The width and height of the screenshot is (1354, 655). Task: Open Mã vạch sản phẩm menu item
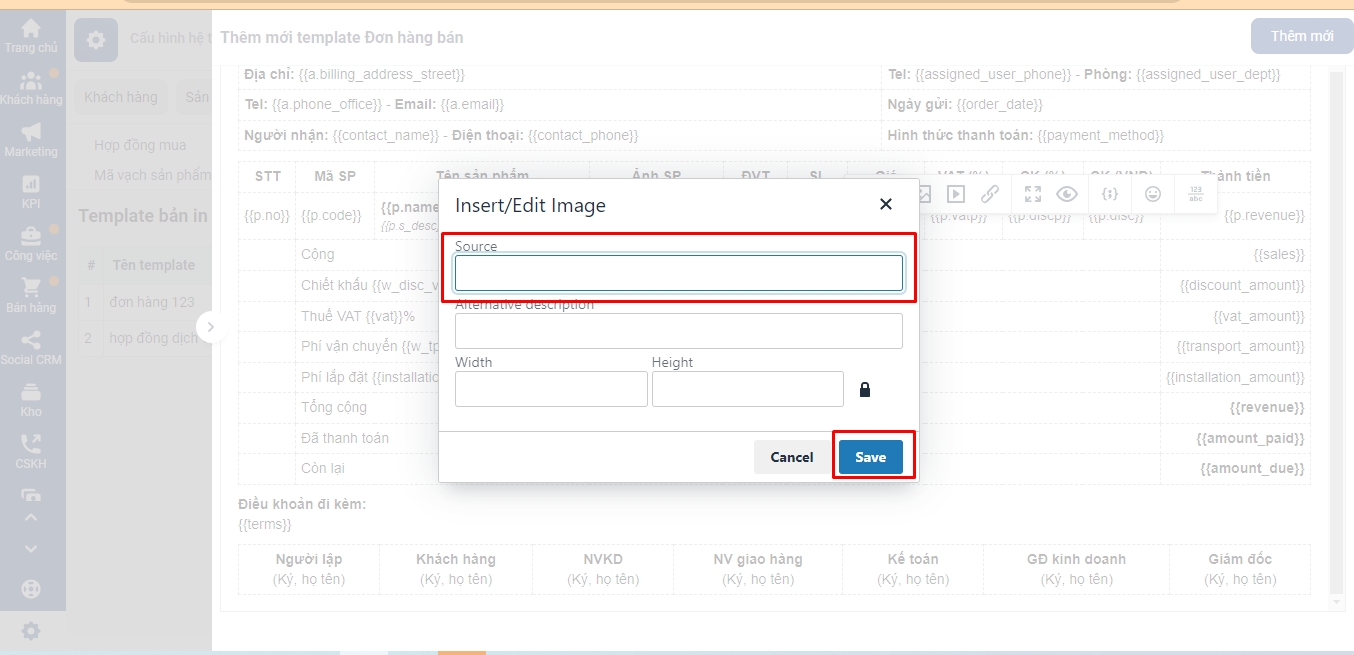152,175
